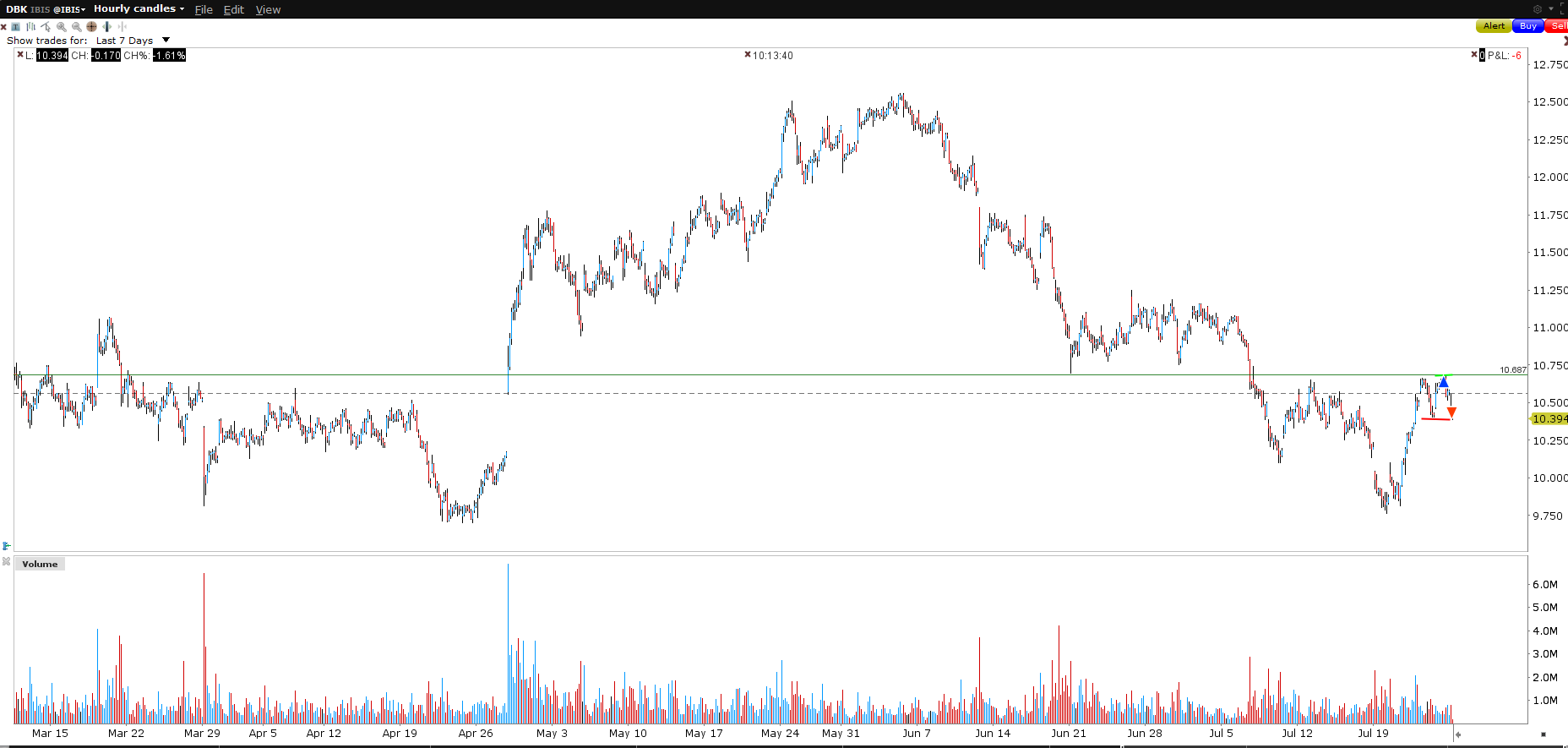Viewport: 1568px width, 748px height.
Task: Click the red X icon in the toolbar
Action: click(x=3, y=27)
